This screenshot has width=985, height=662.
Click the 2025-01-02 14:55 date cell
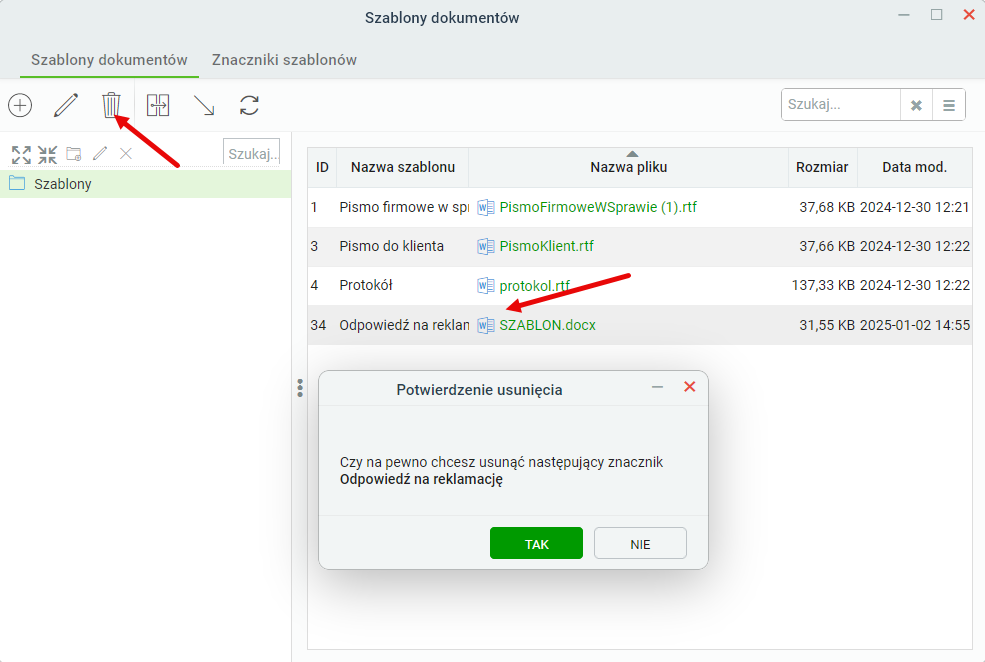pos(915,325)
